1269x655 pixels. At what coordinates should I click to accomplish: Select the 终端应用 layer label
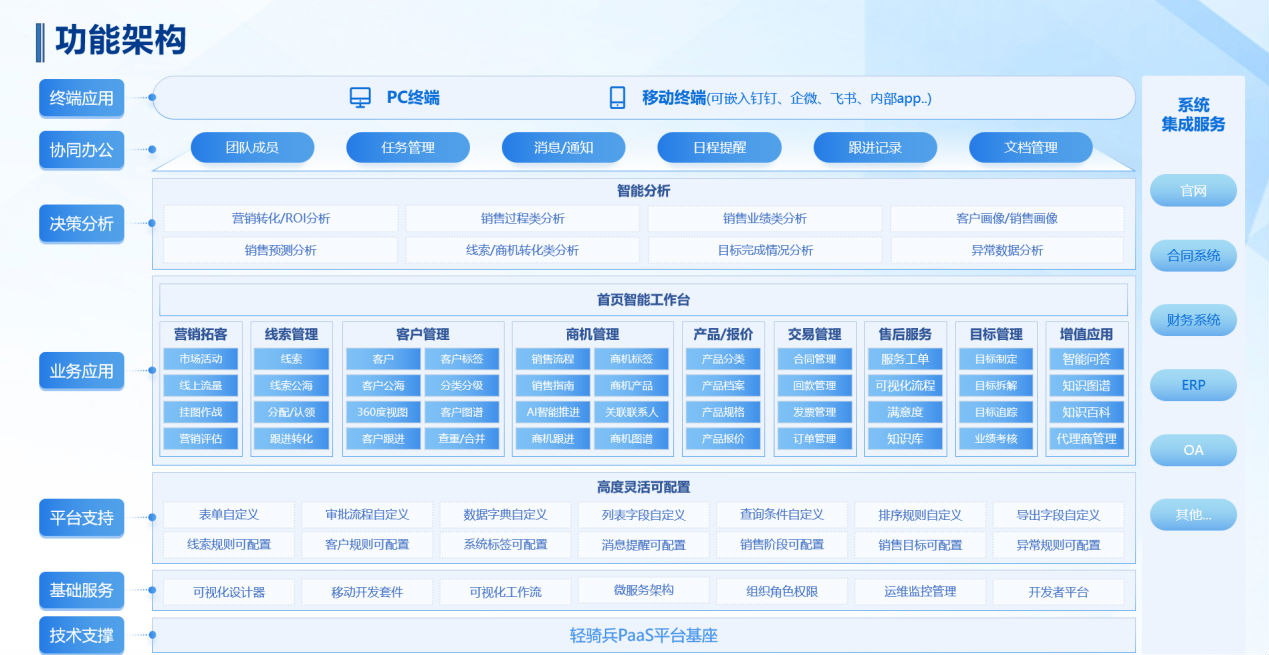click(x=82, y=98)
